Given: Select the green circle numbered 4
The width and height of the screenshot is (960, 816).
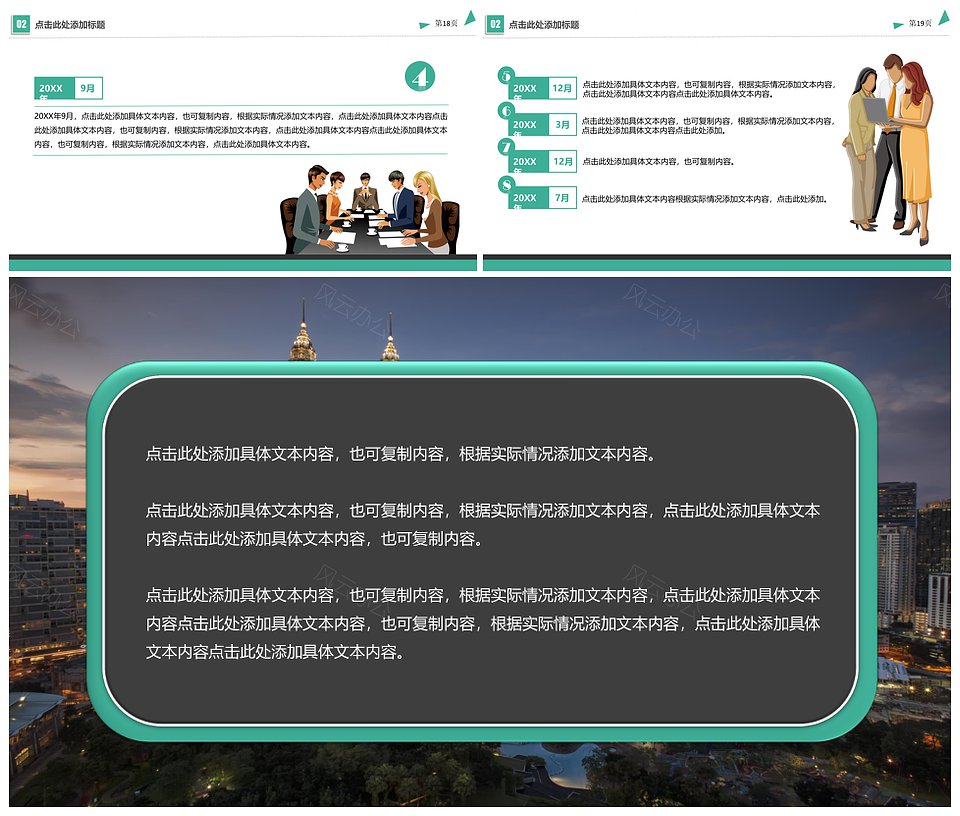Looking at the screenshot, I should click(x=420, y=77).
